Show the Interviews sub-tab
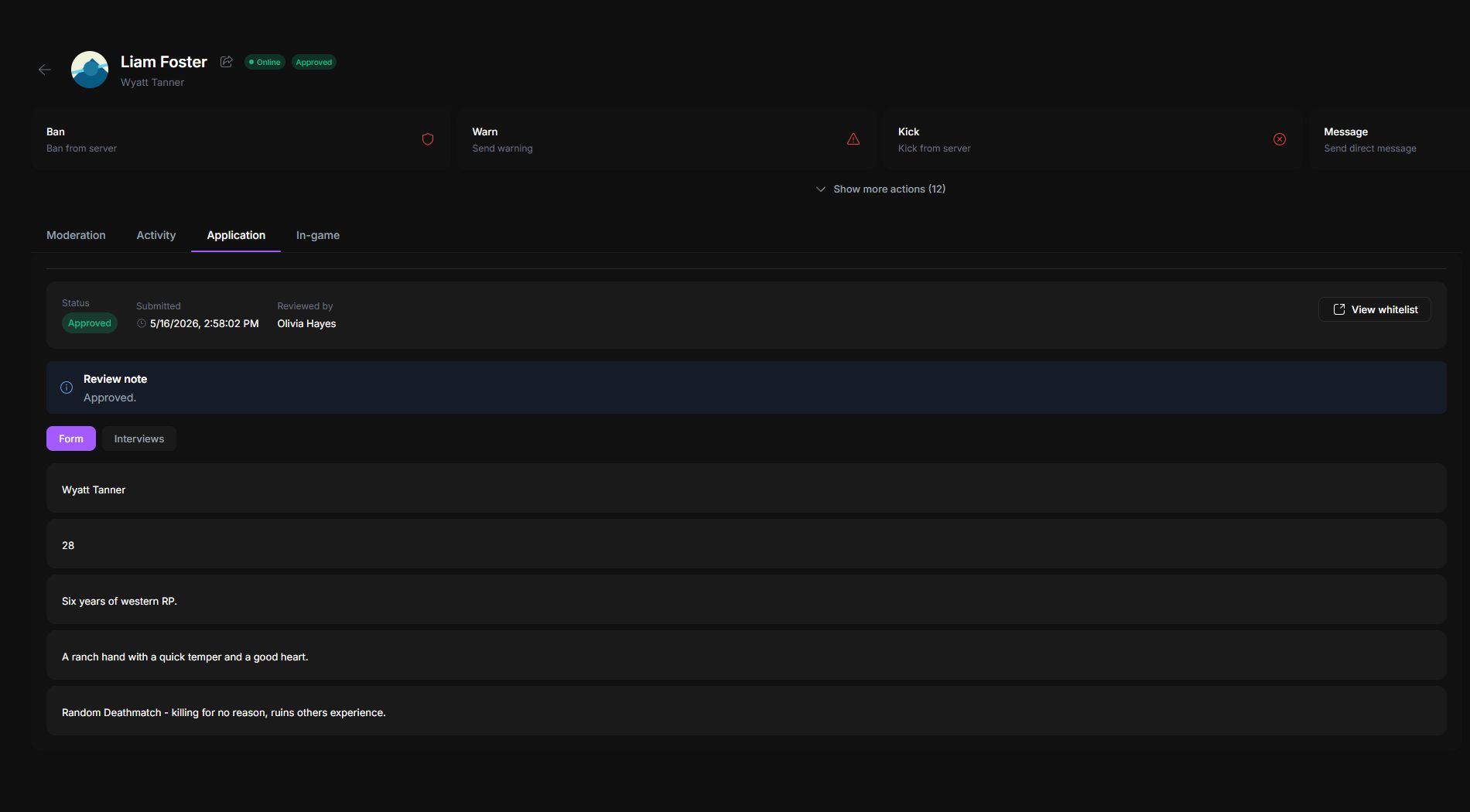Viewport: 1470px width, 812px height. coord(139,438)
